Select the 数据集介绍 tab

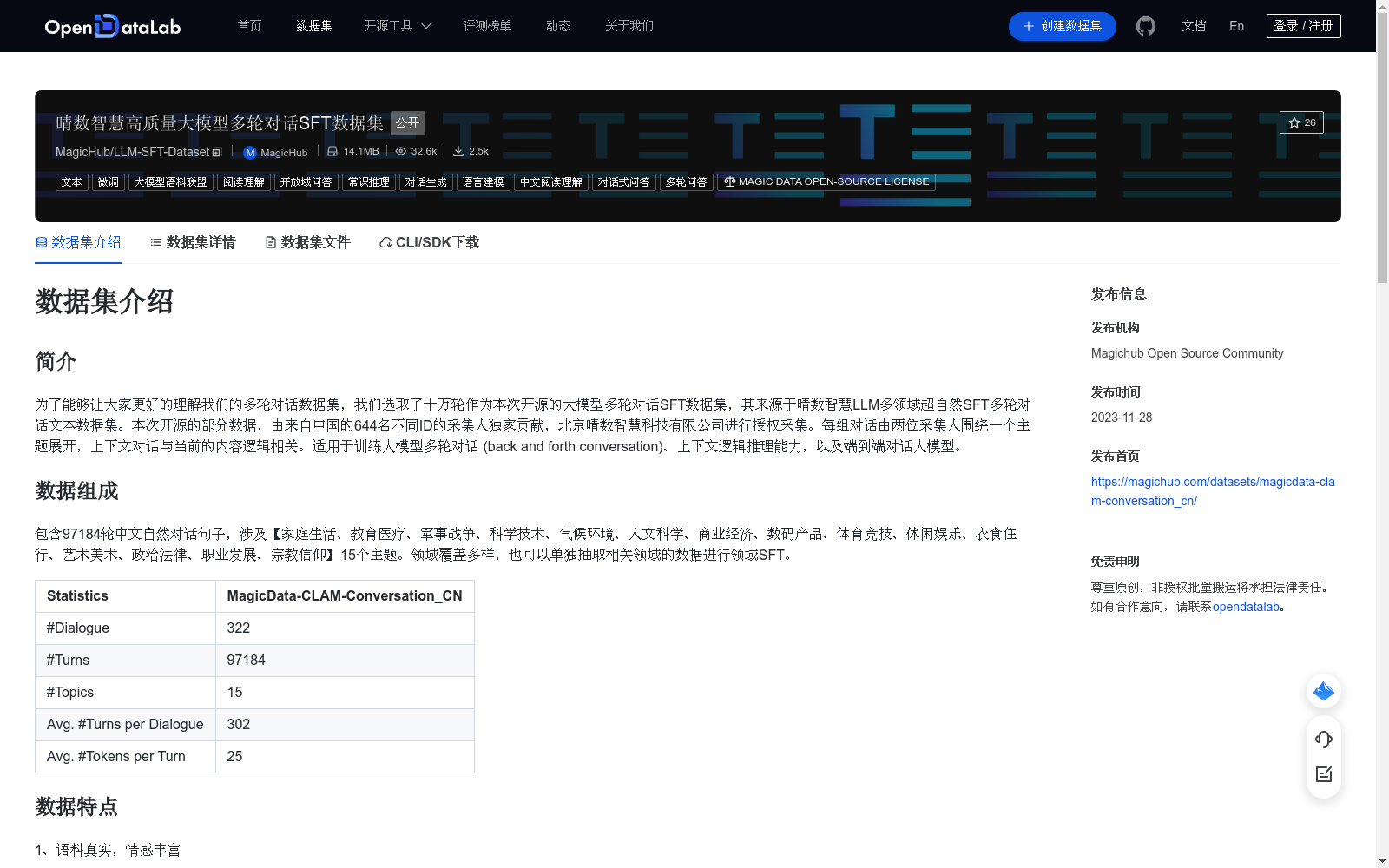point(78,242)
